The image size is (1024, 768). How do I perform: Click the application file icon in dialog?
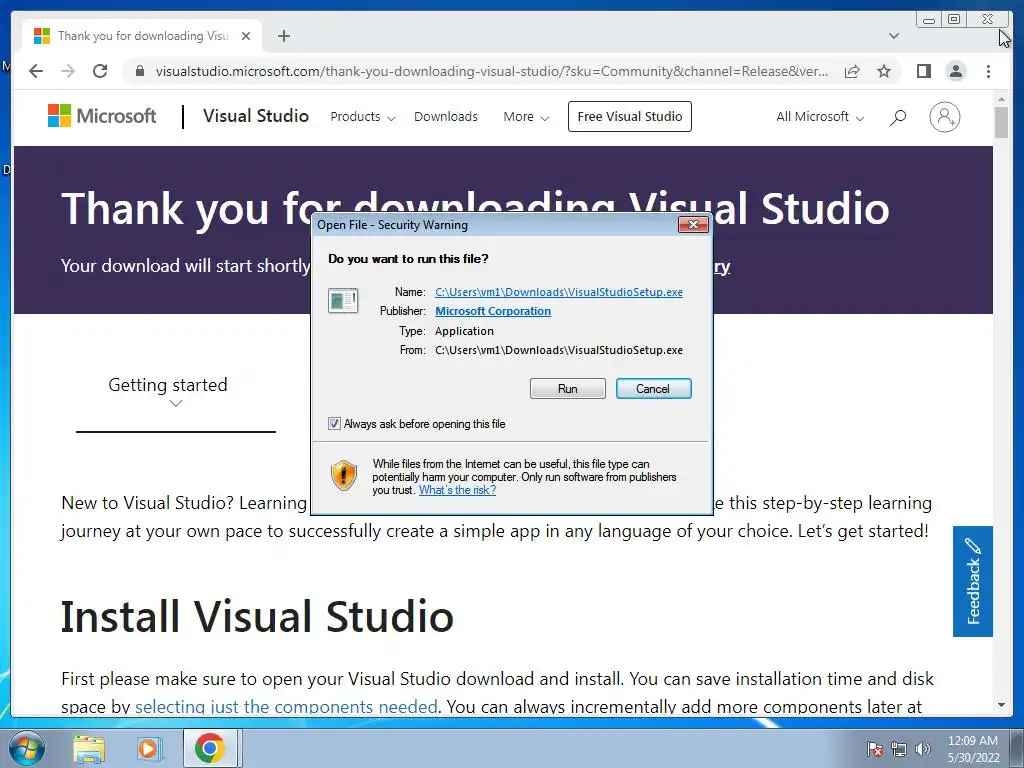343,300
